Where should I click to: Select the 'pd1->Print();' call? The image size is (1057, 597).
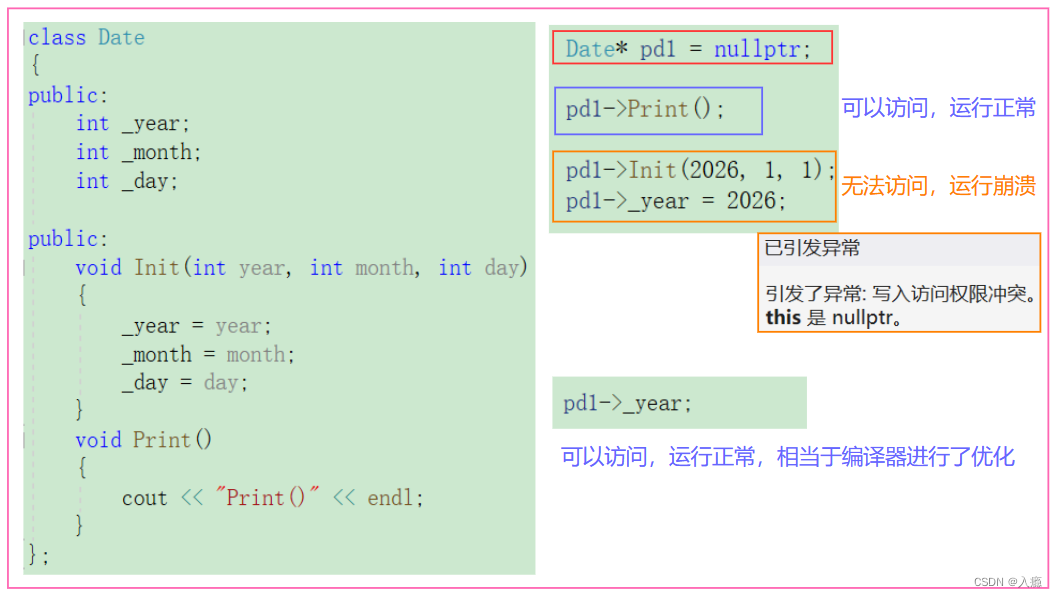coord(645,109)
